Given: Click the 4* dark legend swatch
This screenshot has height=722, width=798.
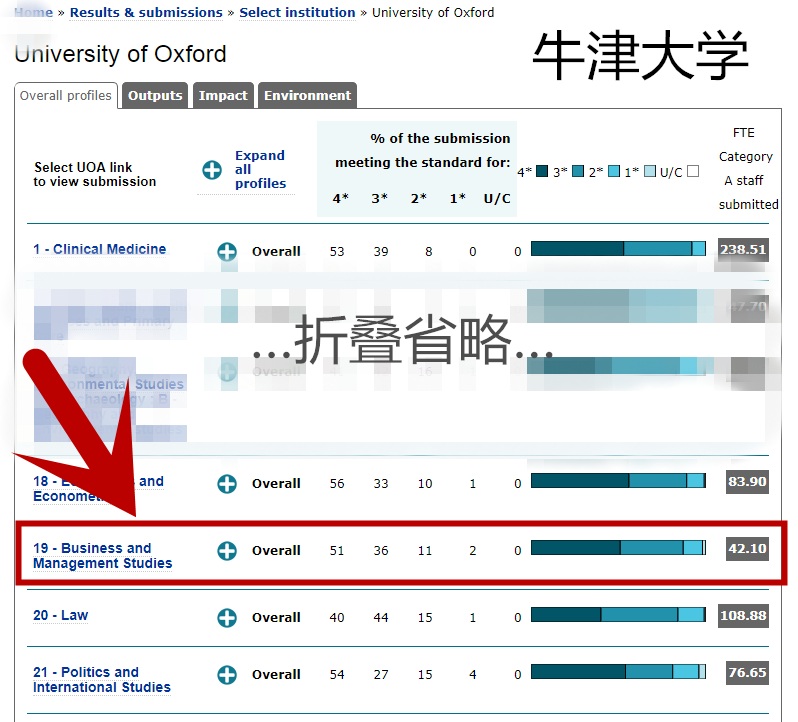Looking at the screenshot, I should pos(542,171).
